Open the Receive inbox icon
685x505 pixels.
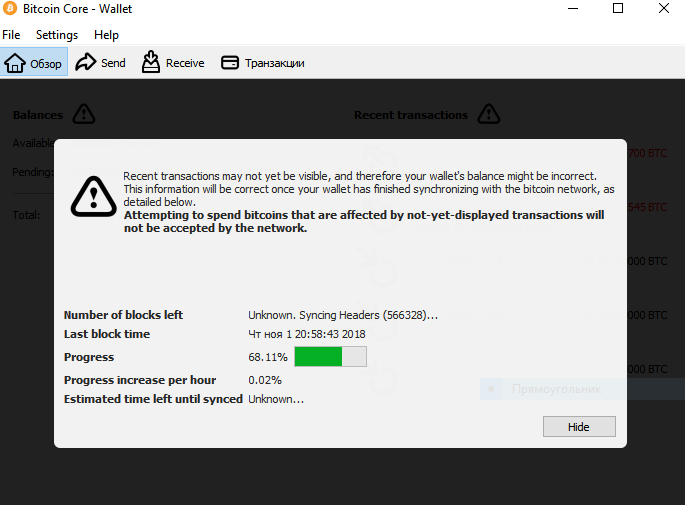(151, 62)
